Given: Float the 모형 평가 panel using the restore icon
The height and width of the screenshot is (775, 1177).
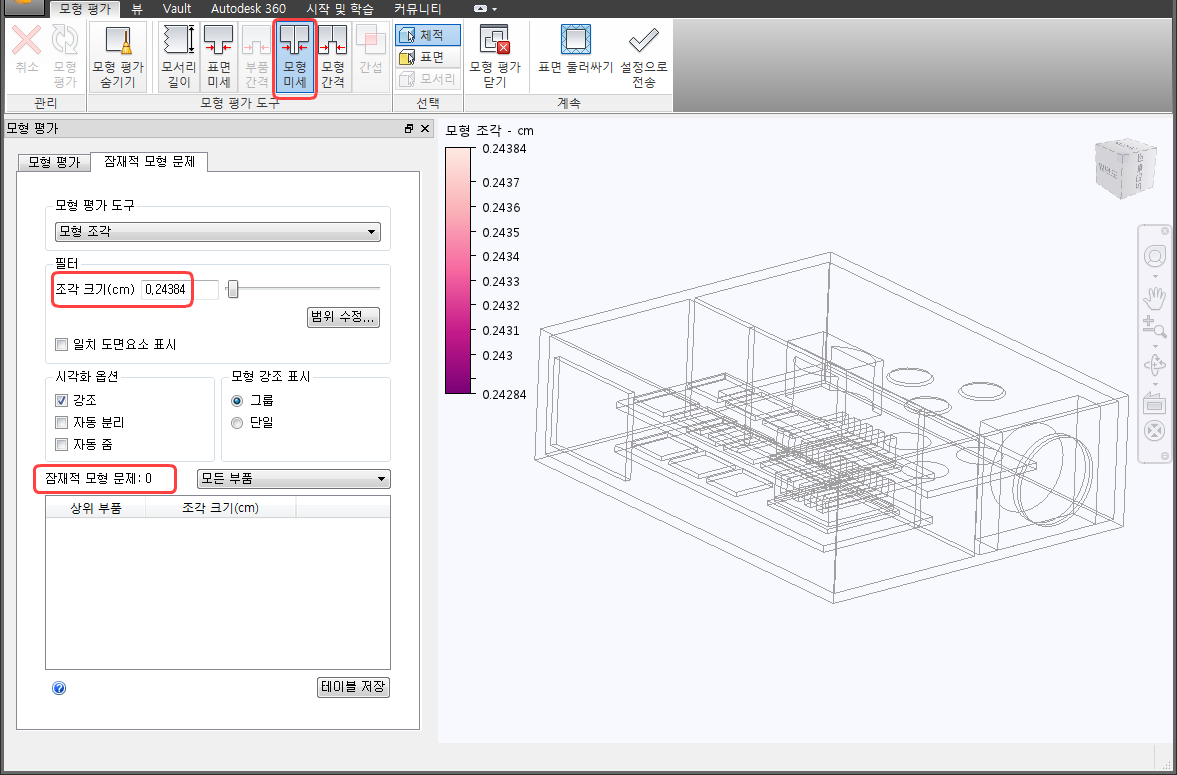Looking at the screenshot, I should click(x=409, y=128).
